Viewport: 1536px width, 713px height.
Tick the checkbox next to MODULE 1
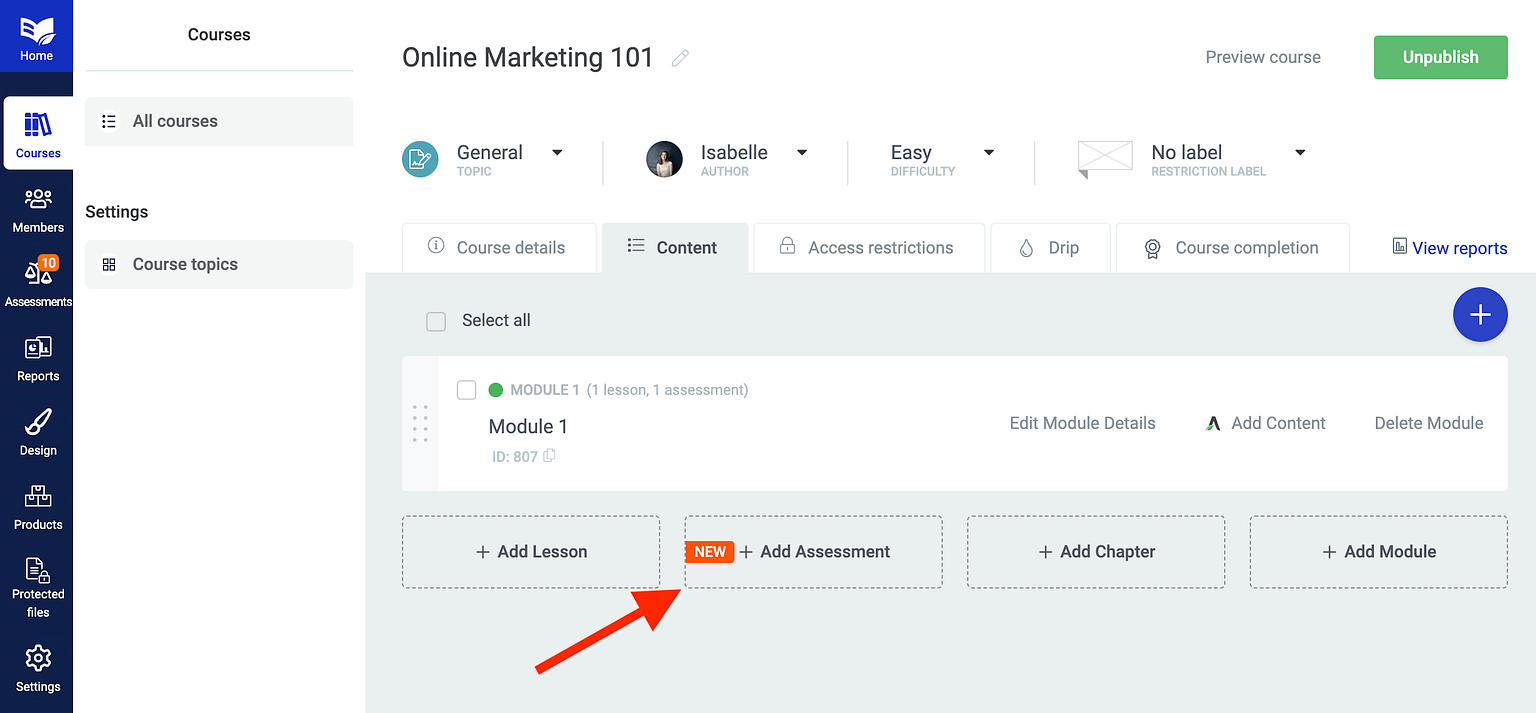coord(466,389)
